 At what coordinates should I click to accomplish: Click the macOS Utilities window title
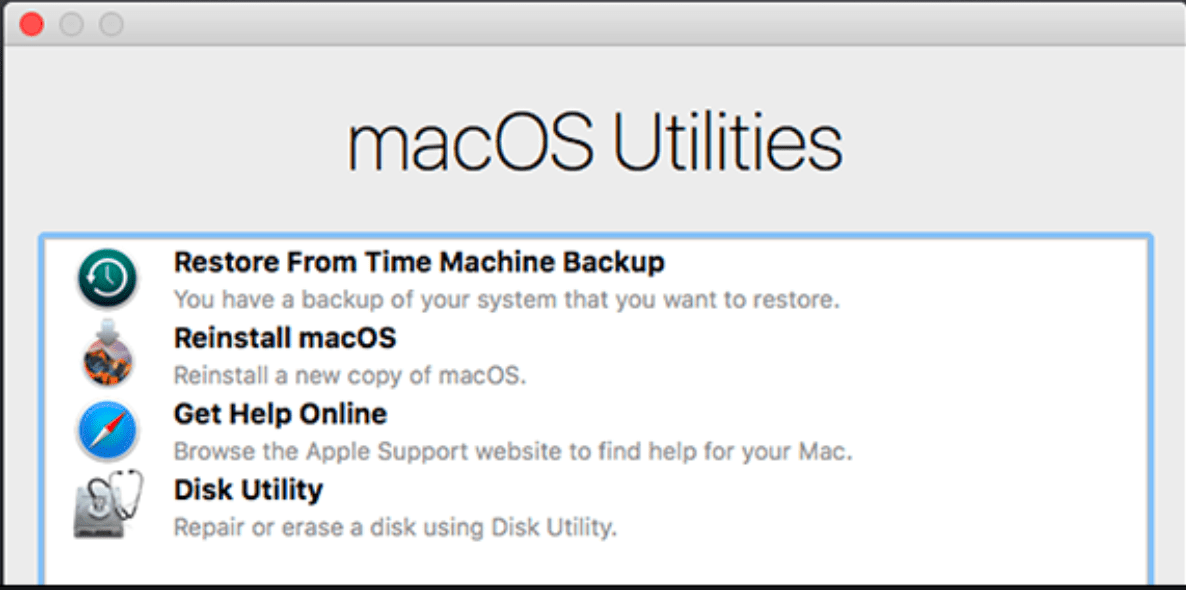[594, 143]
